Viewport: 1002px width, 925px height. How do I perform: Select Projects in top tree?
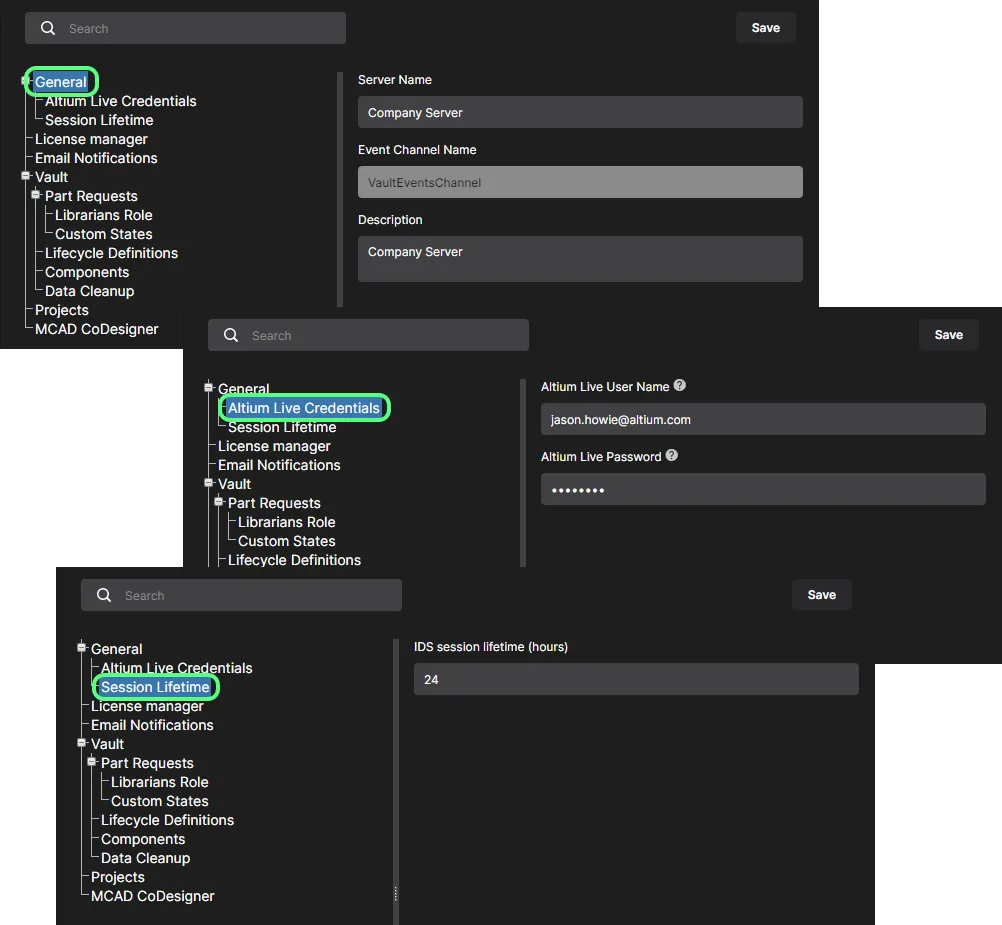click(x=62, y=310)
